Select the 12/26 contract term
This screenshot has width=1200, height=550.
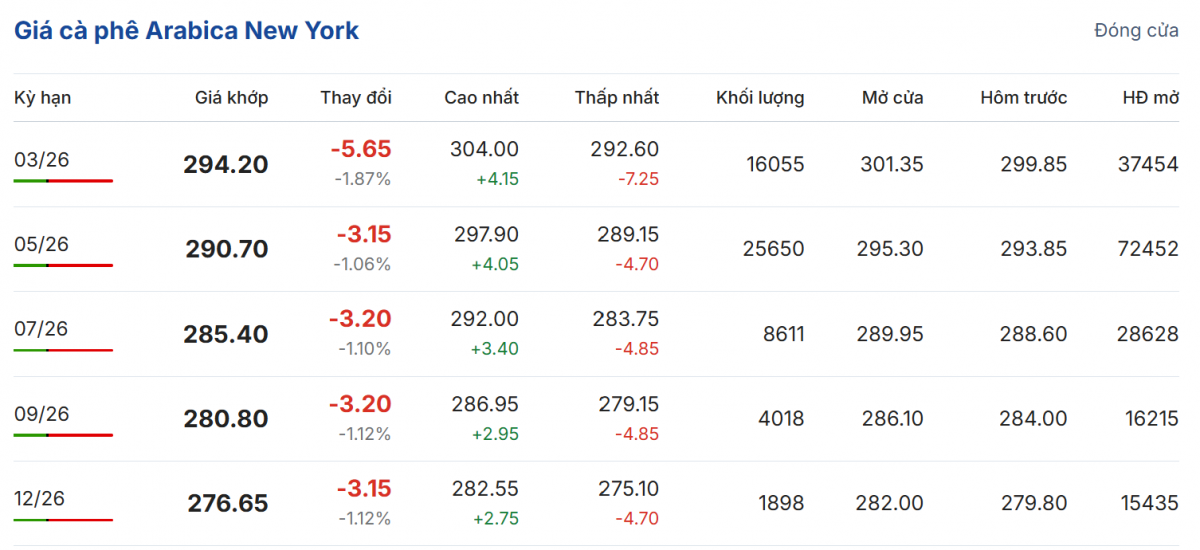coord(41,499)
